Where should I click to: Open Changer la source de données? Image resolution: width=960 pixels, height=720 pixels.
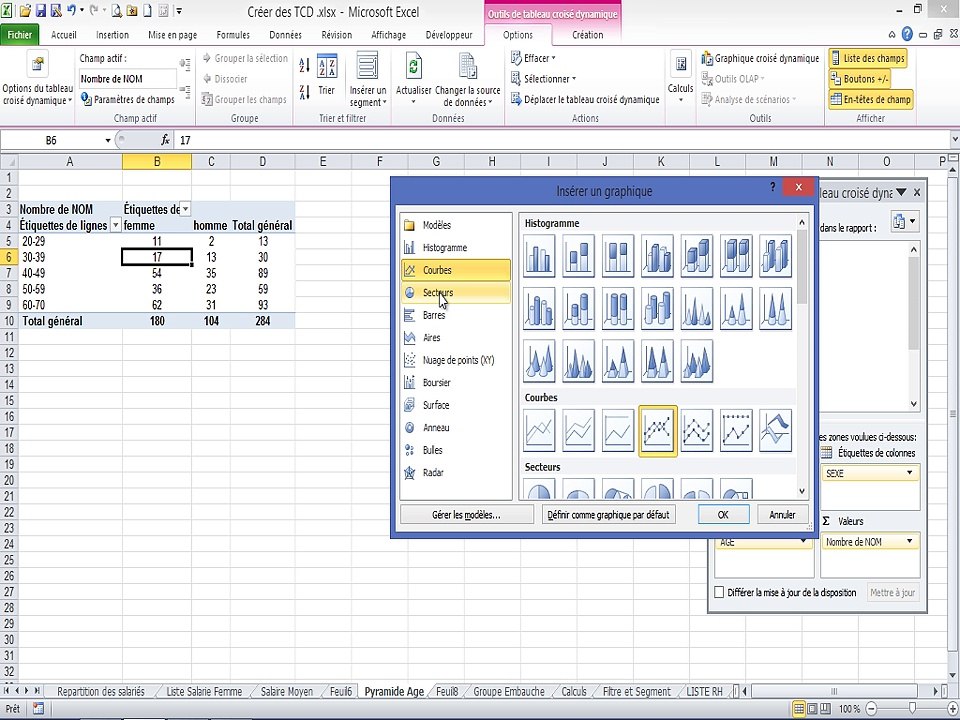click(x=468, y=81)
